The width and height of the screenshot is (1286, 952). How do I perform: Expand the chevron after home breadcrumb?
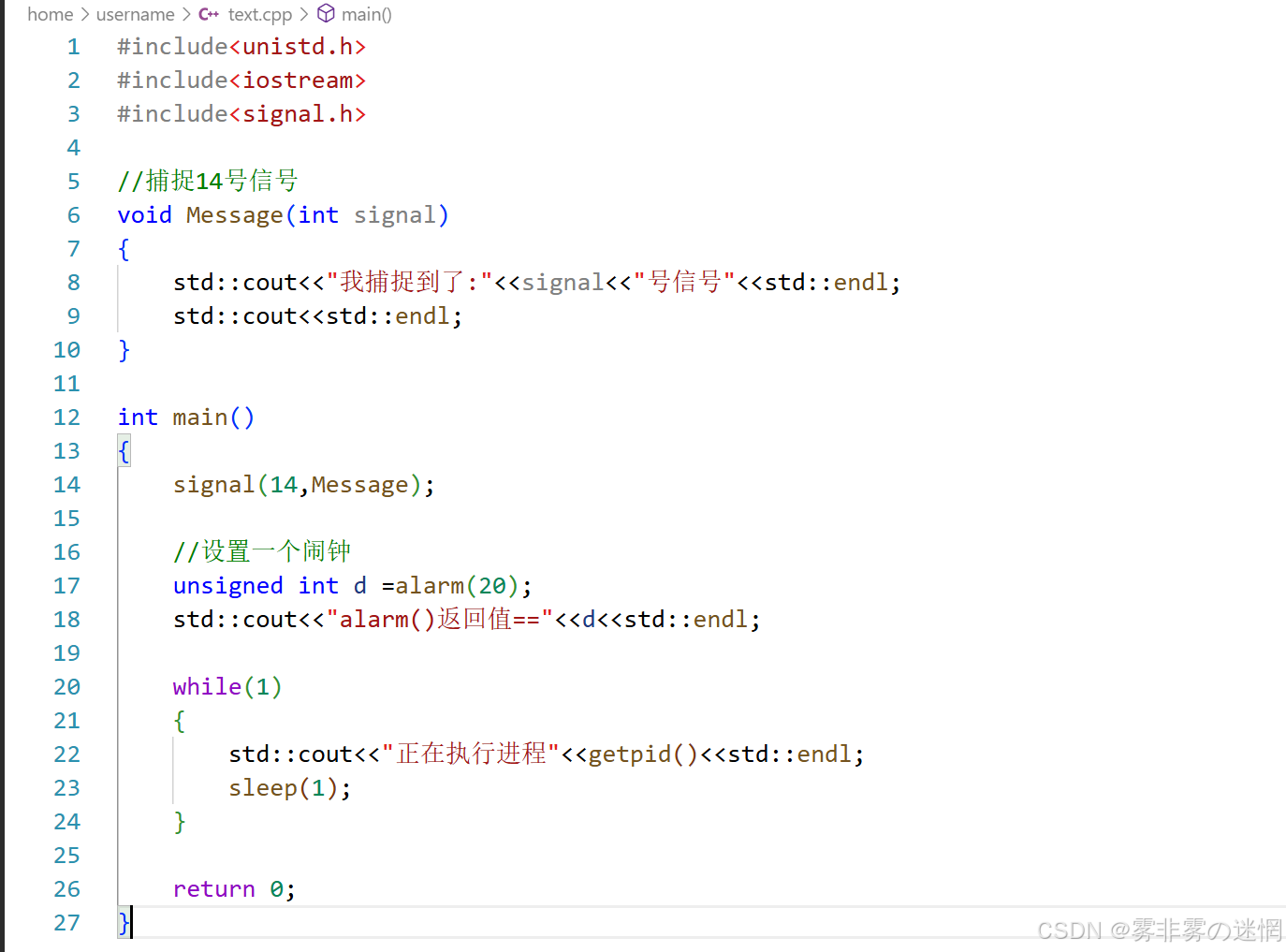pyautogui.click(x=84, y=14)
